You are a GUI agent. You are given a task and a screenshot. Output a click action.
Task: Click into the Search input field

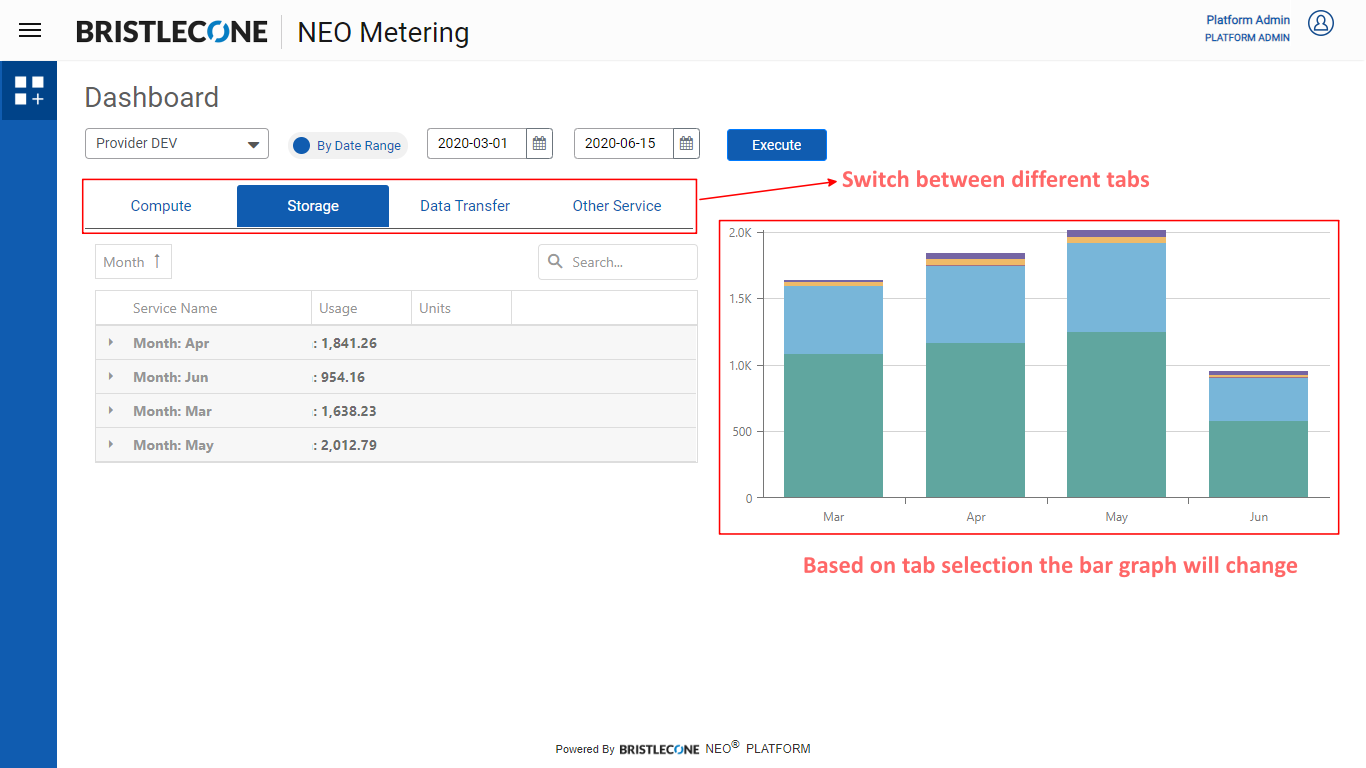628,262
